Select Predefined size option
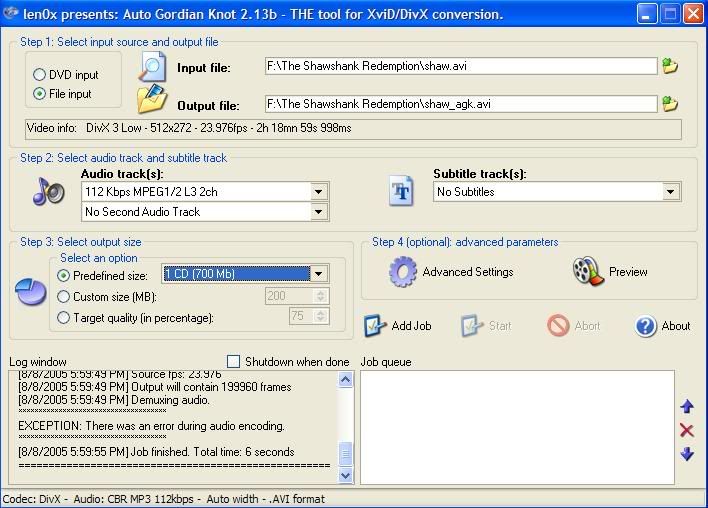 point(64,275)
